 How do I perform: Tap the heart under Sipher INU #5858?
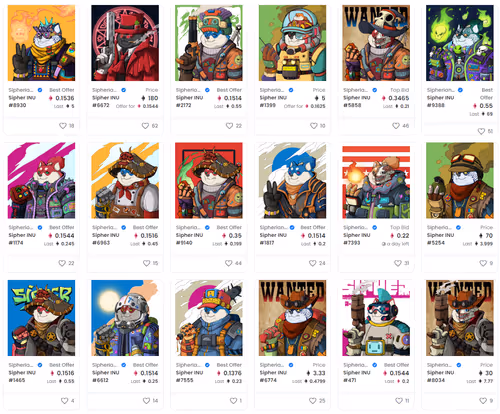[x=396, y=126]
